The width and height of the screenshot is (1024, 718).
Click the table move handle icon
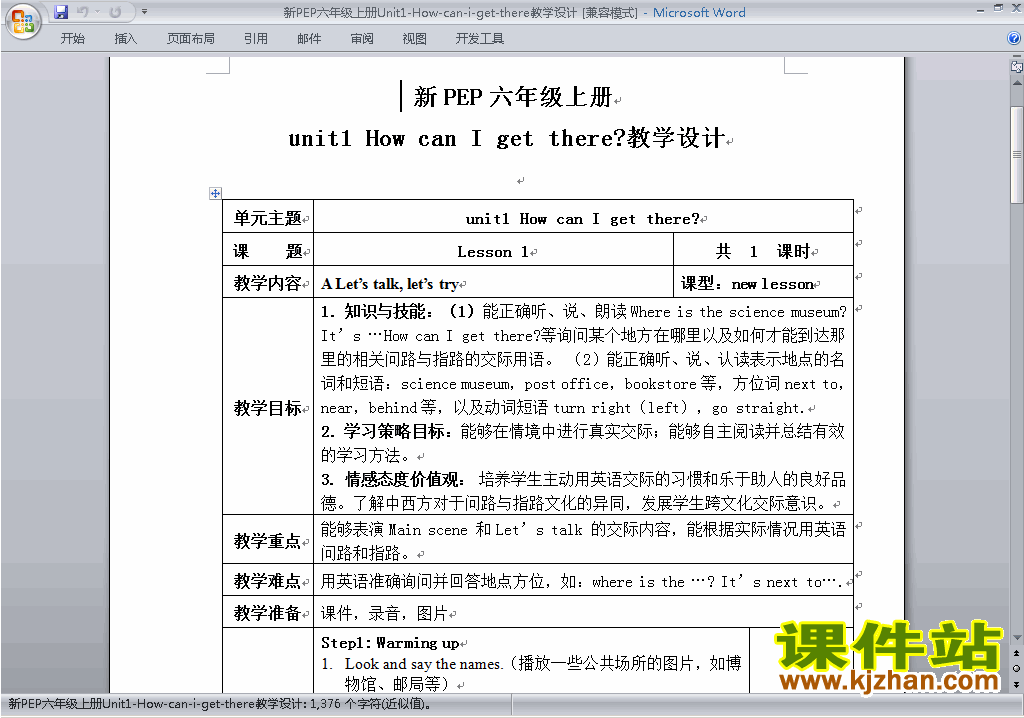pos(215,193)
